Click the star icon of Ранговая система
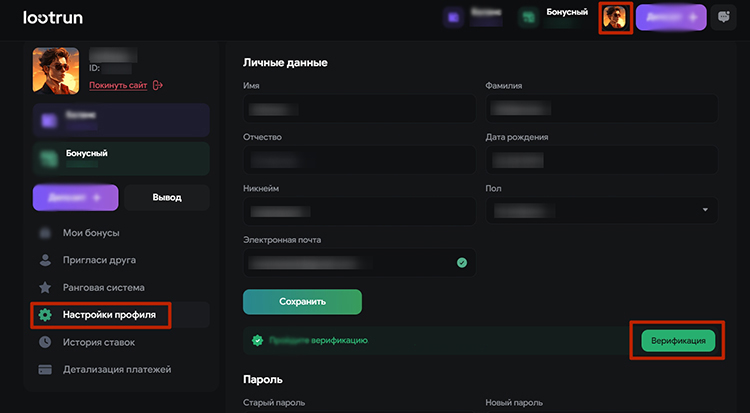The image size is (750, 413). pyautogui.click(x=45, y=287)
